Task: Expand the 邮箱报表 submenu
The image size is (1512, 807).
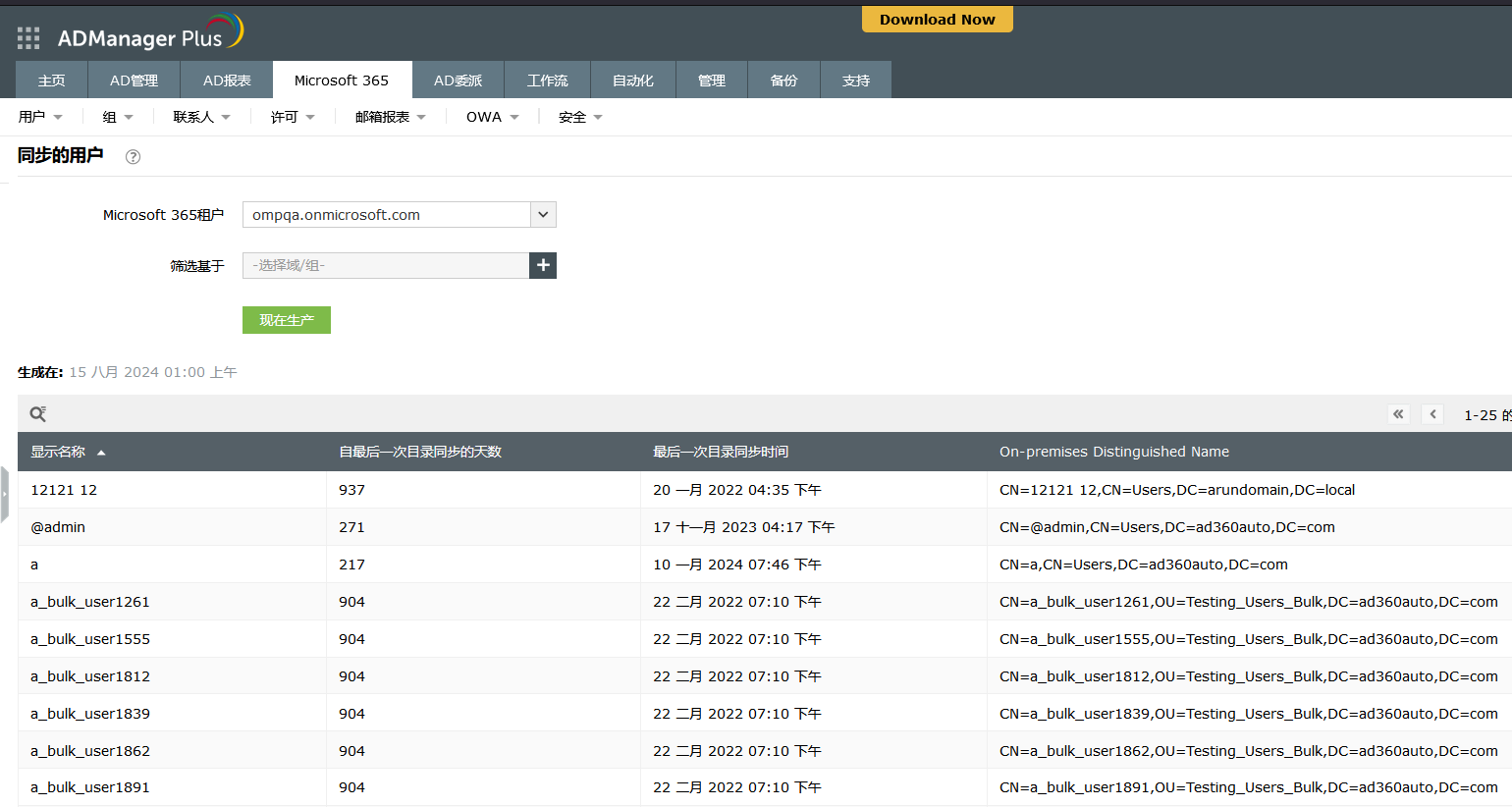Action: point(390,117)
